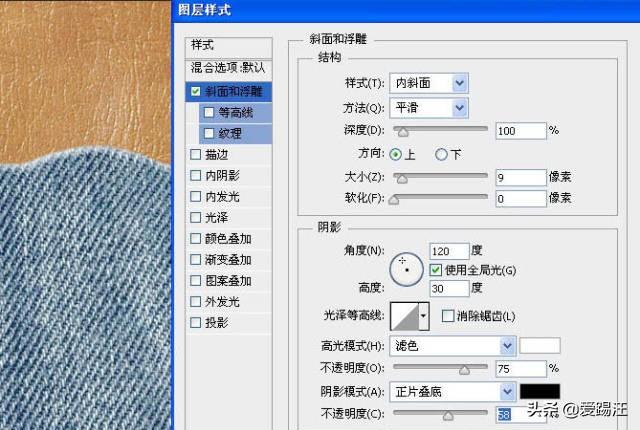Open the 光泽等高线 picker arrow
Viewport: 640px width, 430px height.
tap(424, 316)
